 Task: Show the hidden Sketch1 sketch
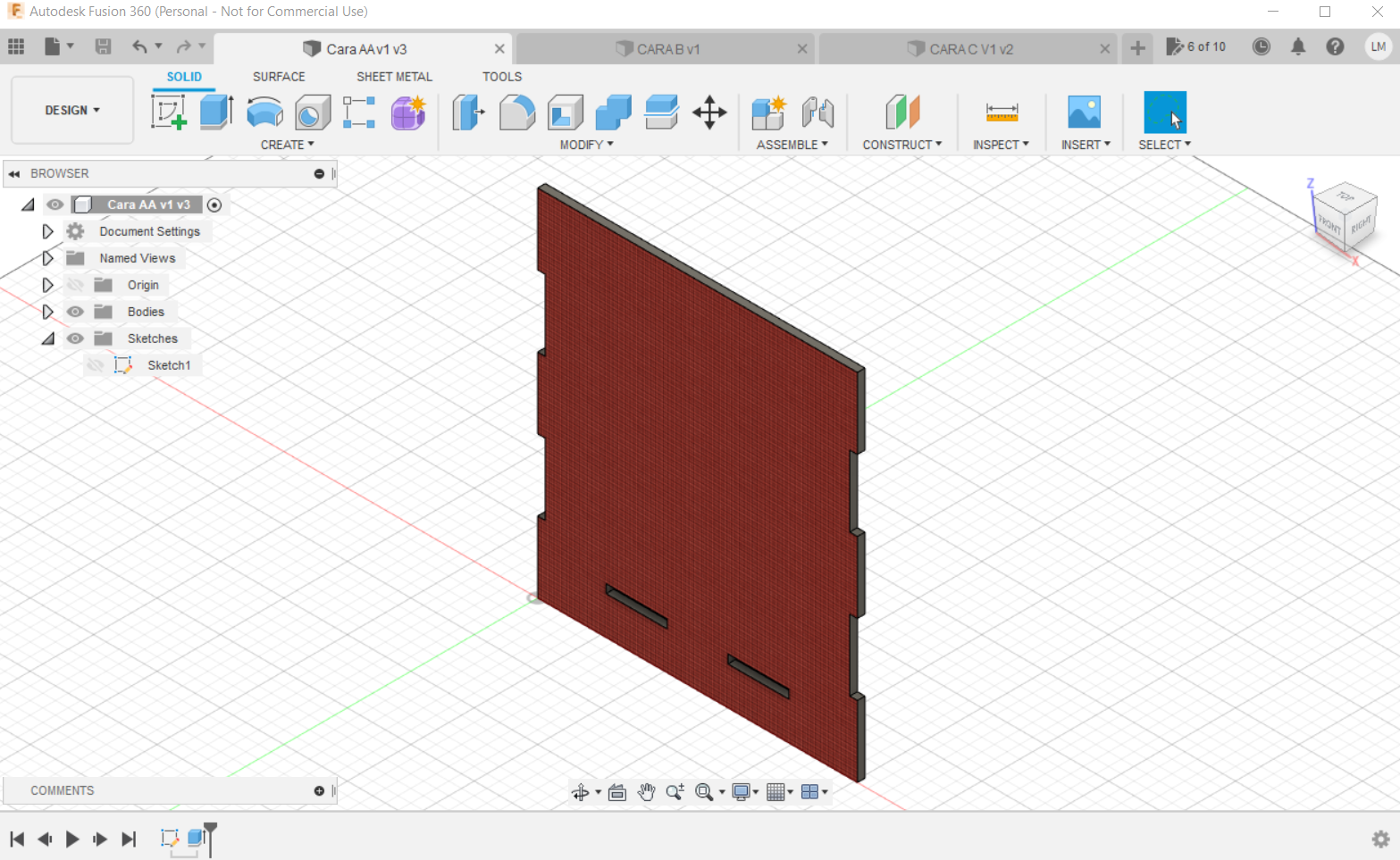[96, 365]
